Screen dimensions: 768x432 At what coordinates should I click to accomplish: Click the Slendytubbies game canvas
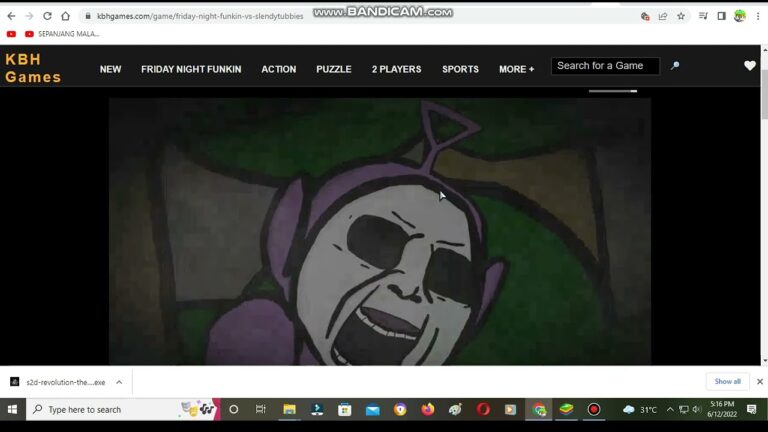point(380,231)
